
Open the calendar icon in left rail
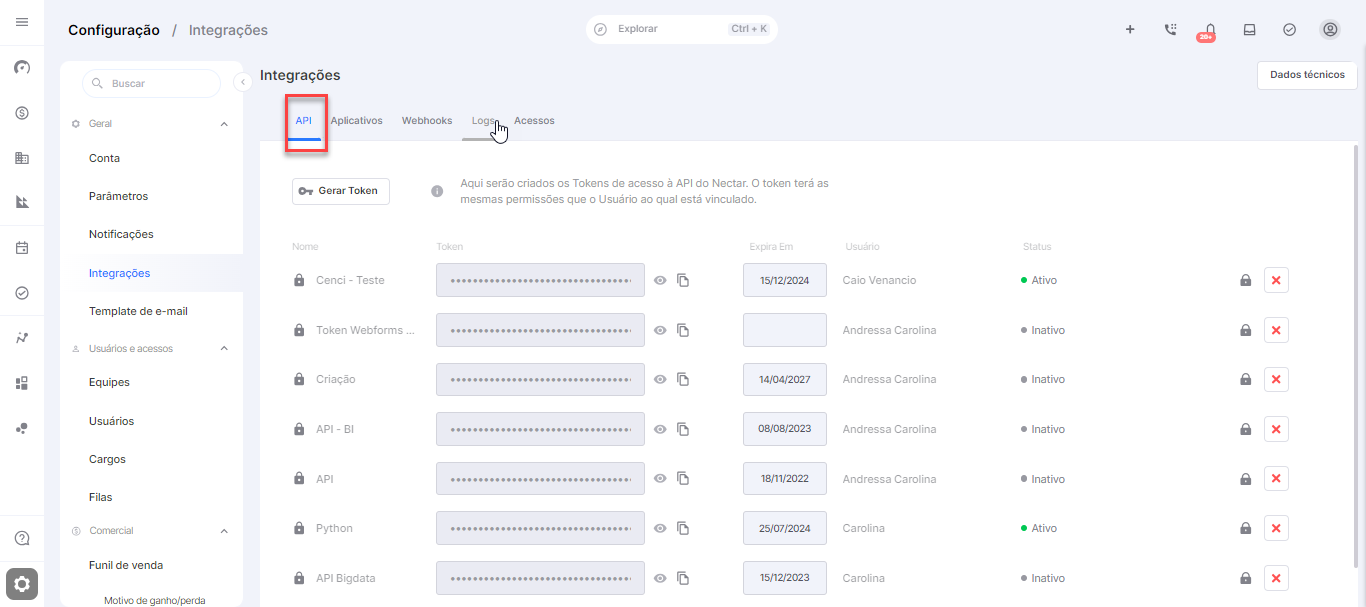[x=22, y=248]
